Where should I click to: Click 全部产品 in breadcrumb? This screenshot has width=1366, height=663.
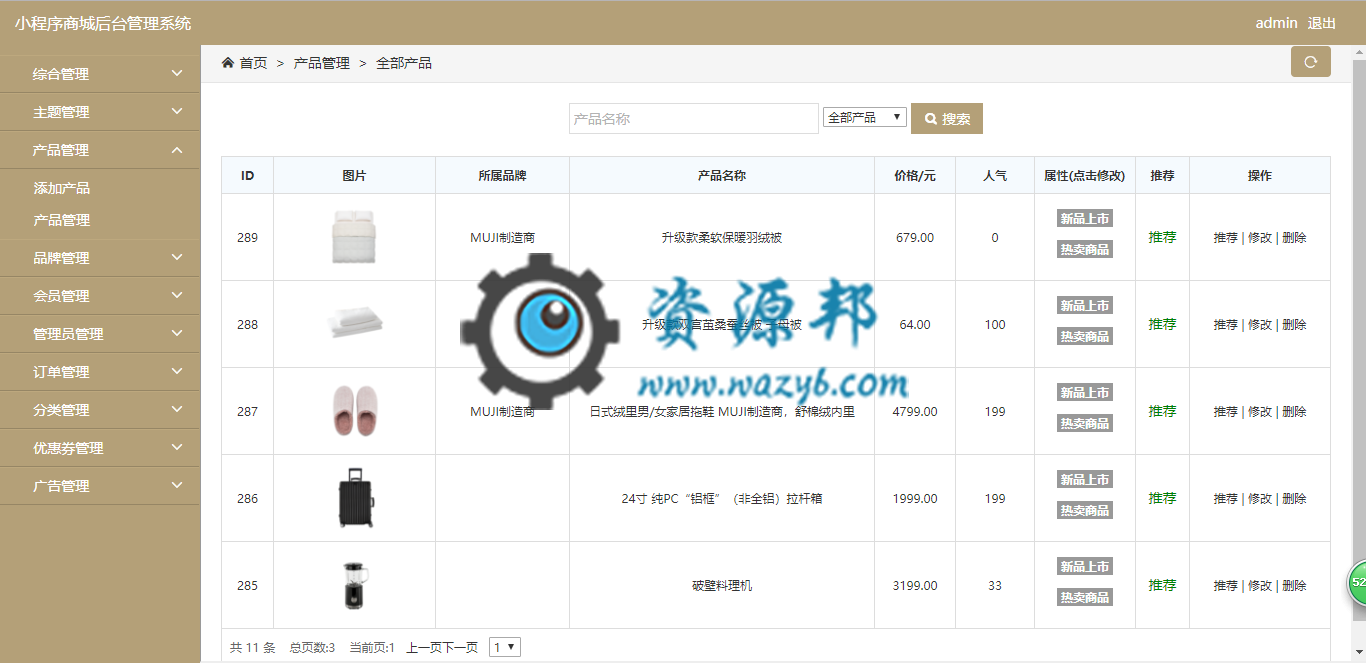[404, 63]
